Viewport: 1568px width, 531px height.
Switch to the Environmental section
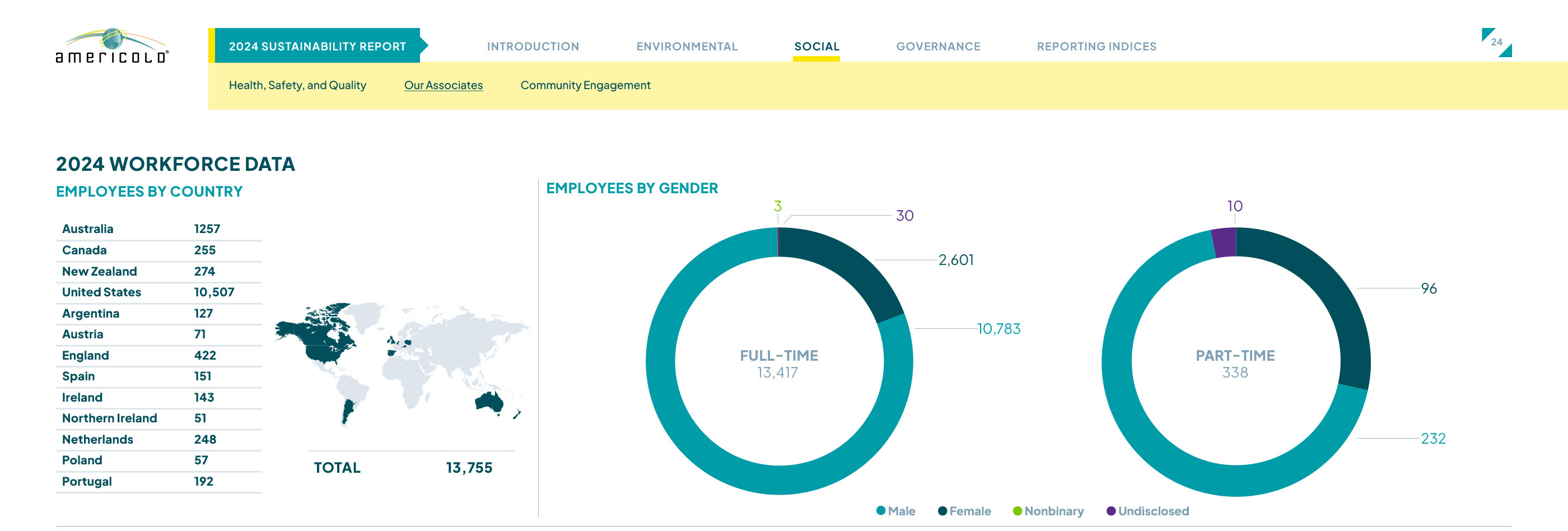point(687,46)
